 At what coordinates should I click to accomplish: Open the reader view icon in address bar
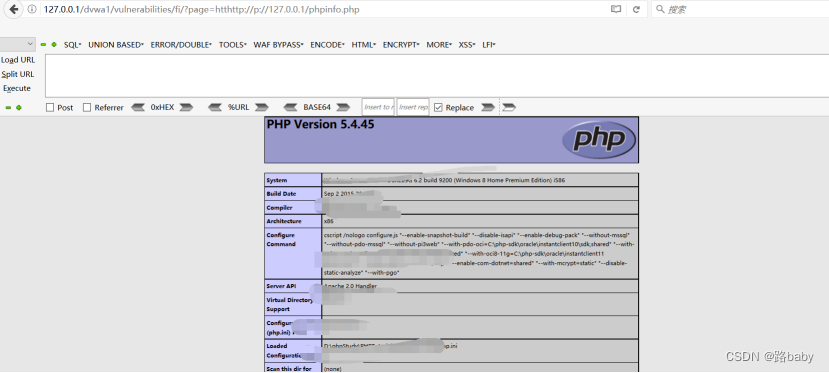[615, 10]
